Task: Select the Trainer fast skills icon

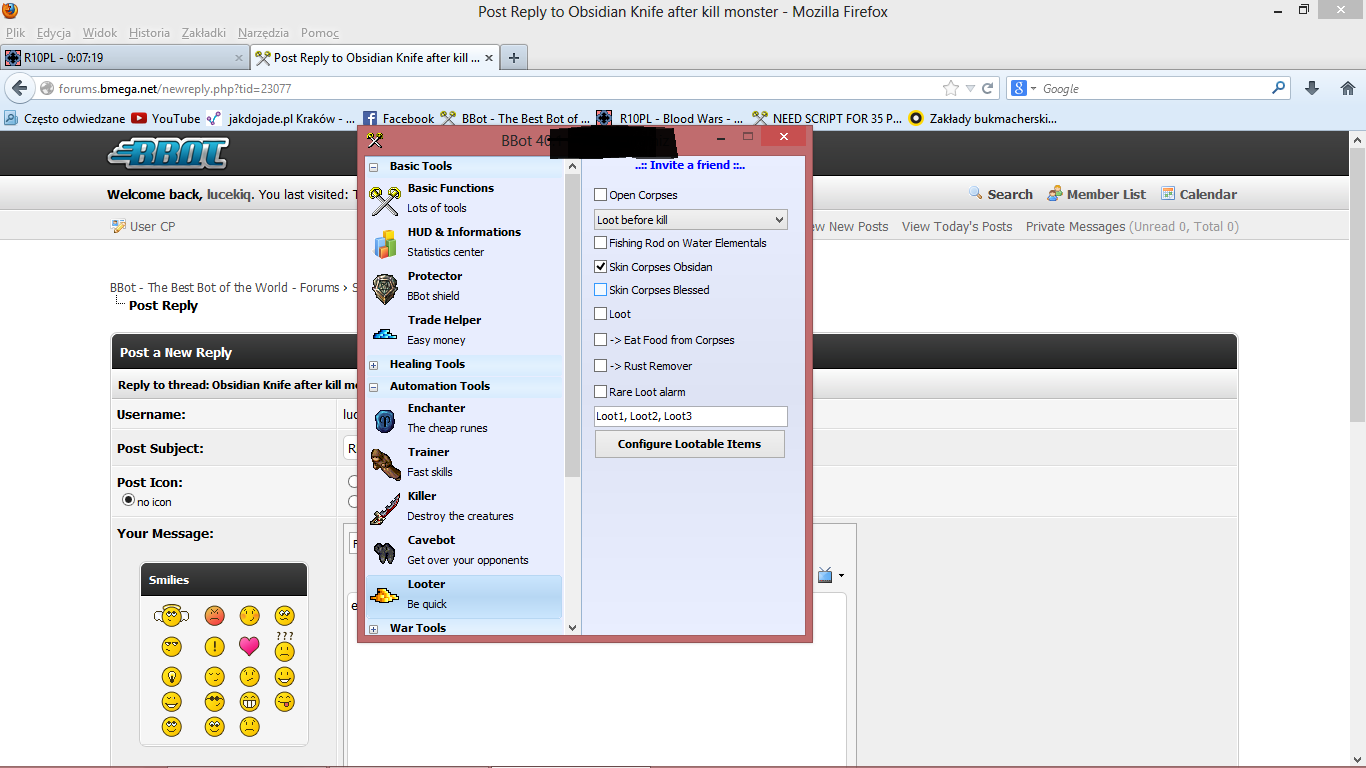Action: click(385, 464)
